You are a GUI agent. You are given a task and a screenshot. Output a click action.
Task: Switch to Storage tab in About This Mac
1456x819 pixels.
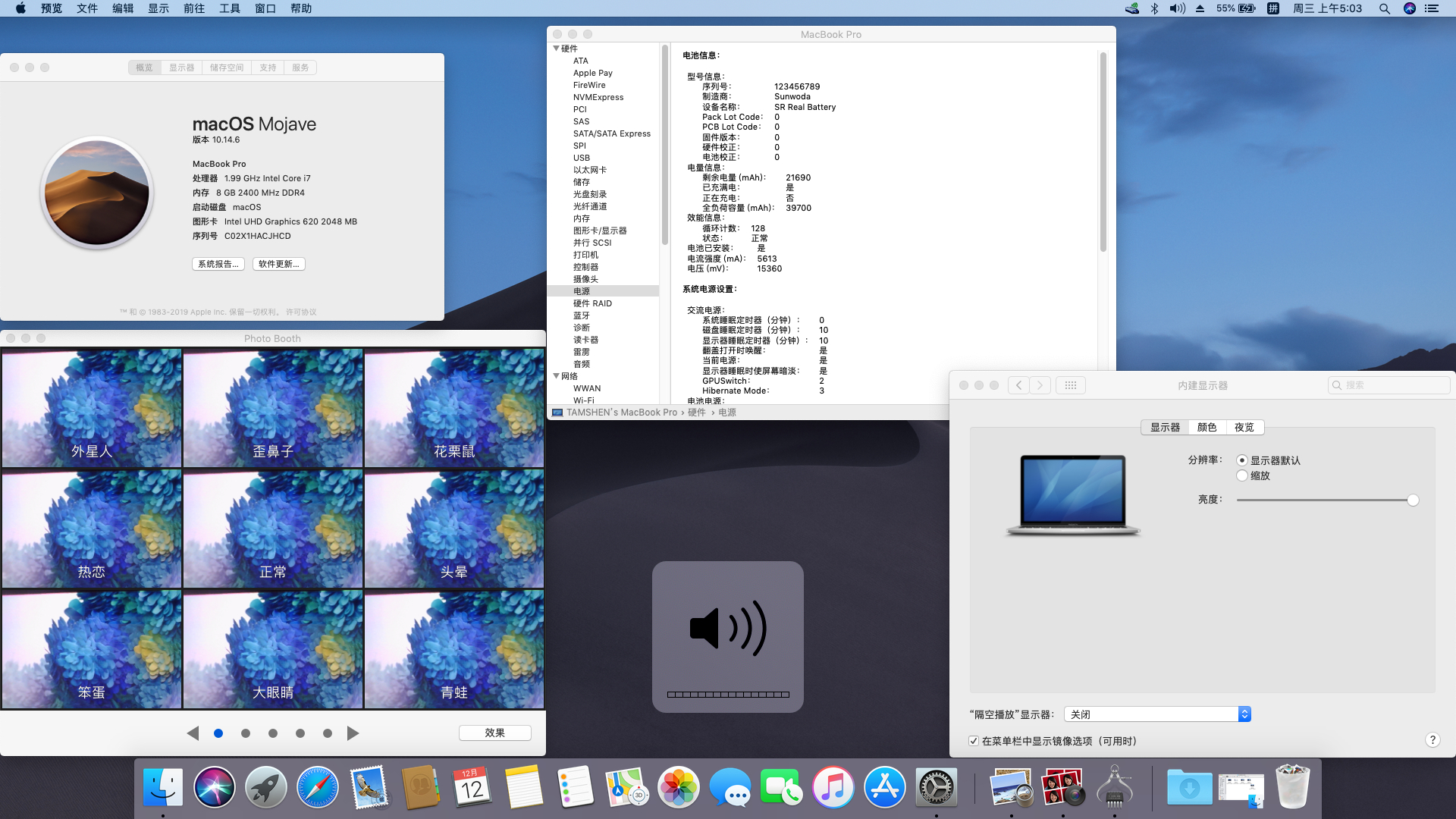[x=227, y=67]
